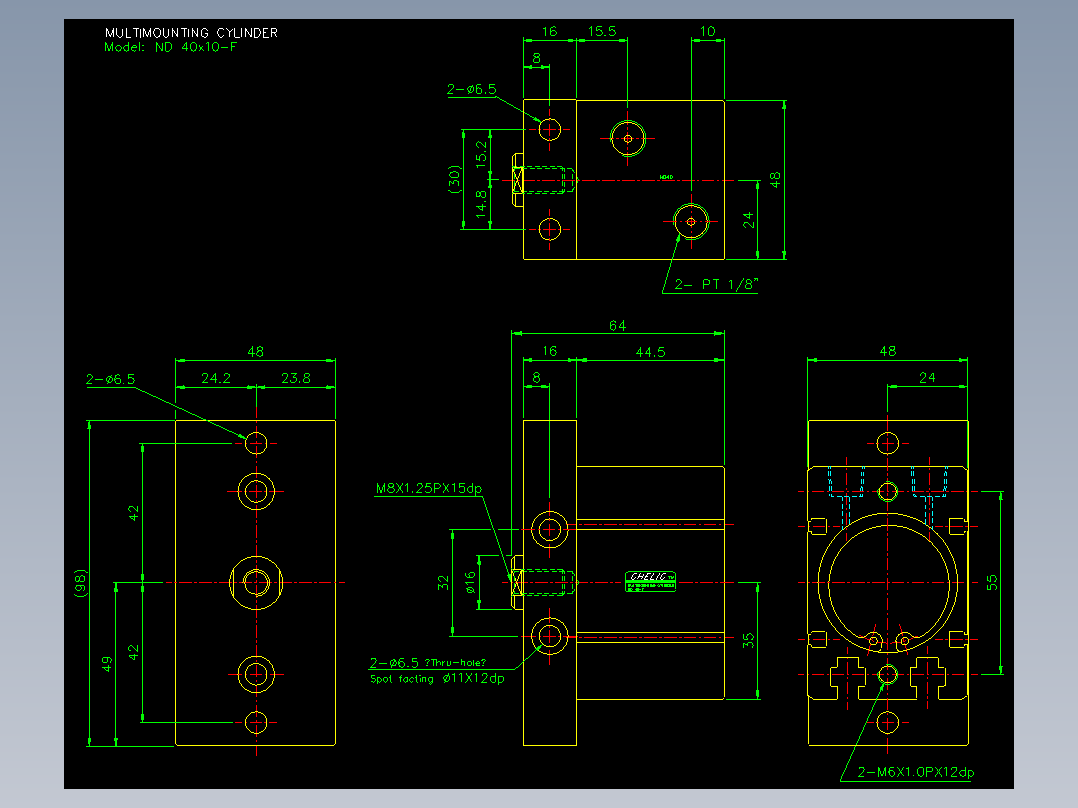The width and height of the screenshot is (1078, 808).
Task: Select the 'Spot facing ø11X12dp' note
Action: click(437, 679)
